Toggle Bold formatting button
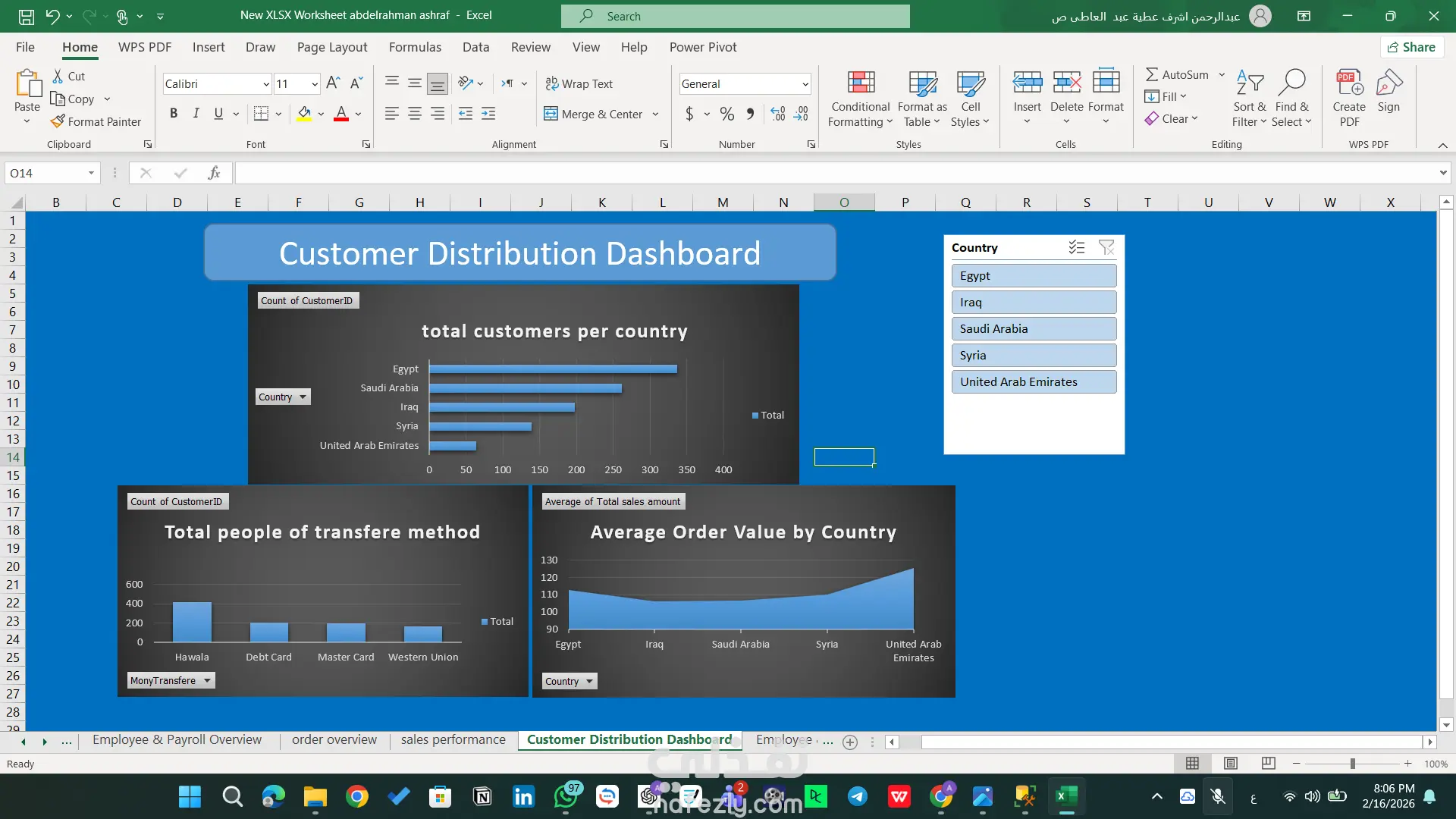Viewport: 1456px width, 819px height. (174, 114)
